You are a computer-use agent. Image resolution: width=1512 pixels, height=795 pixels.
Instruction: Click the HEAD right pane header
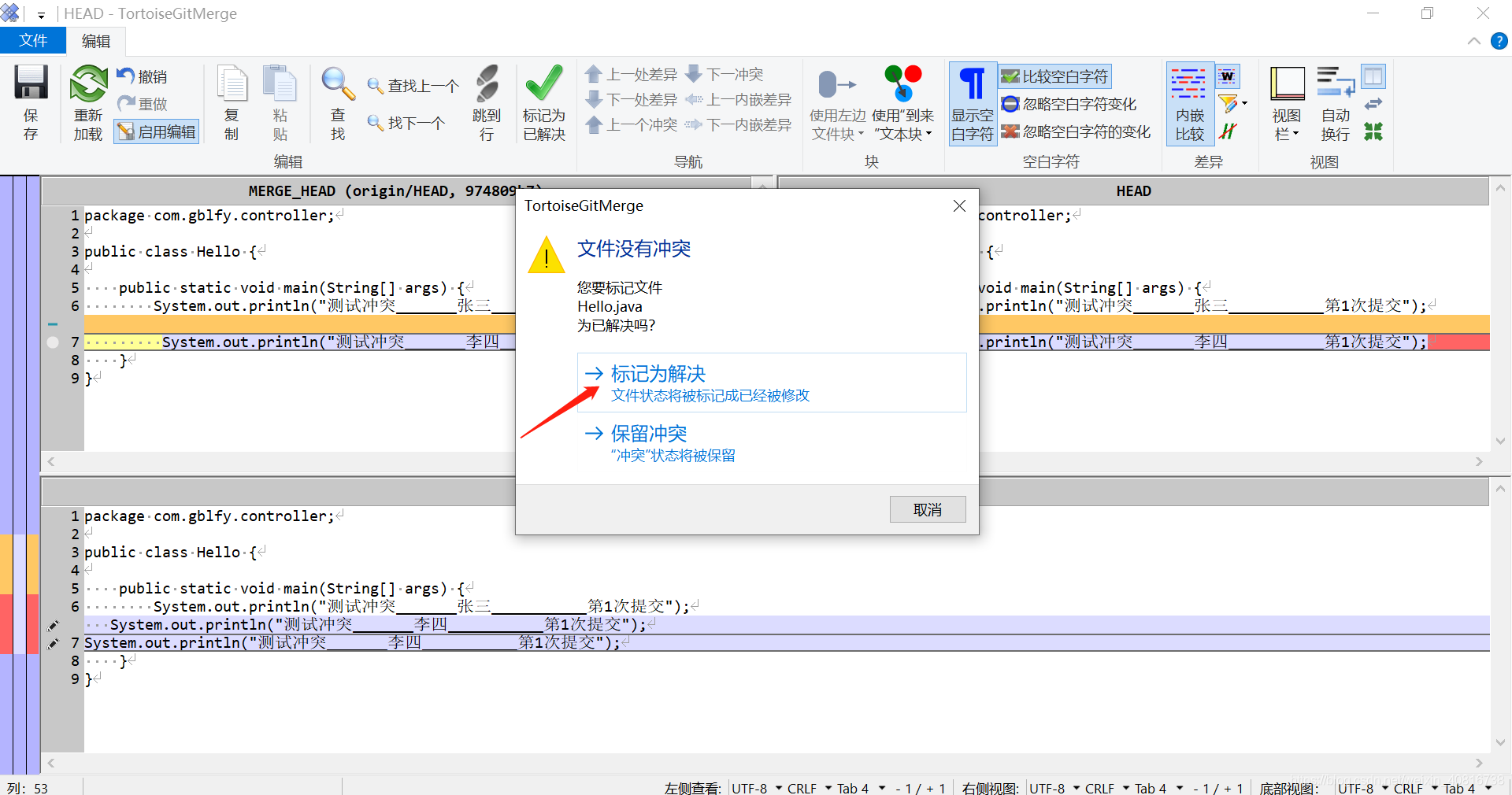pos(1133,190)
